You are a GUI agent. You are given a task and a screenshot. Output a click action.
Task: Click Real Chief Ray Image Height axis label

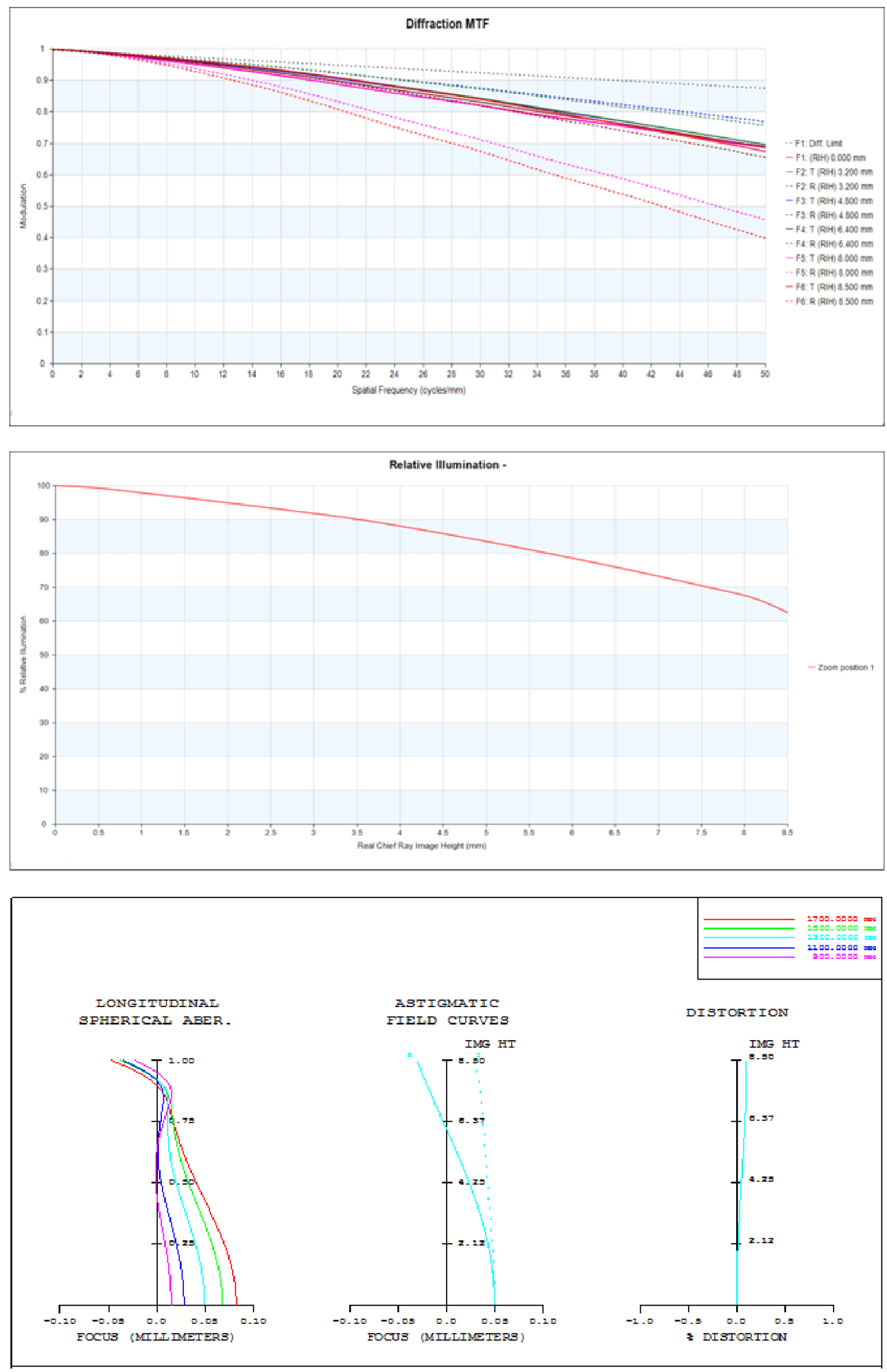(x=421, y=846)
